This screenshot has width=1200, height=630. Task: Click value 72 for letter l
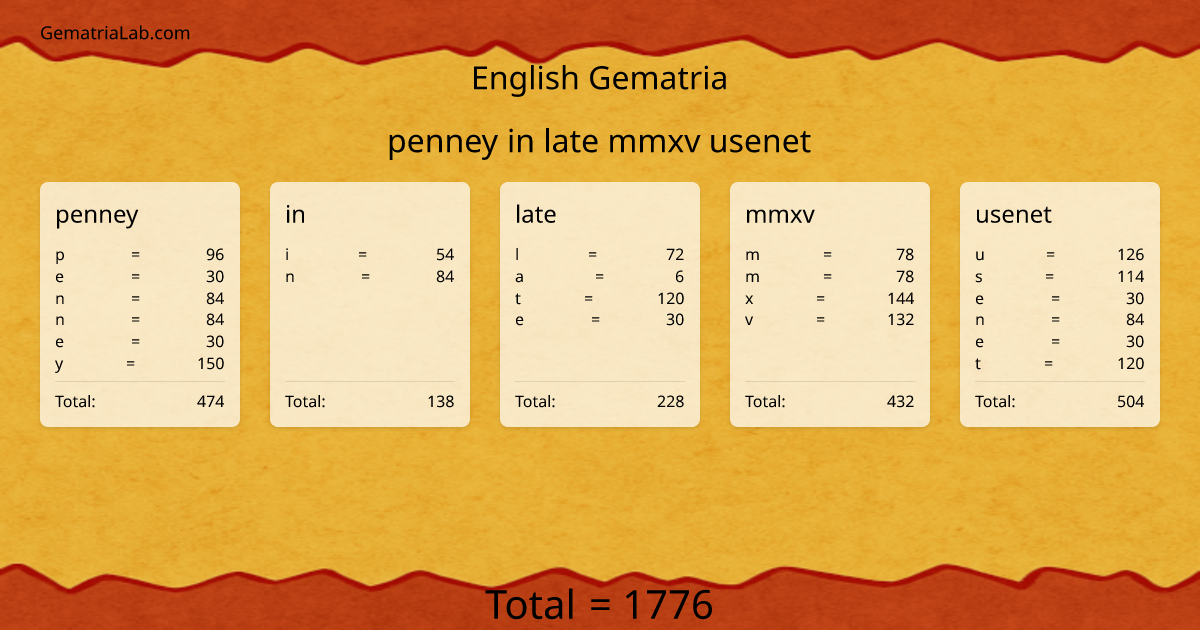(675, 255)
